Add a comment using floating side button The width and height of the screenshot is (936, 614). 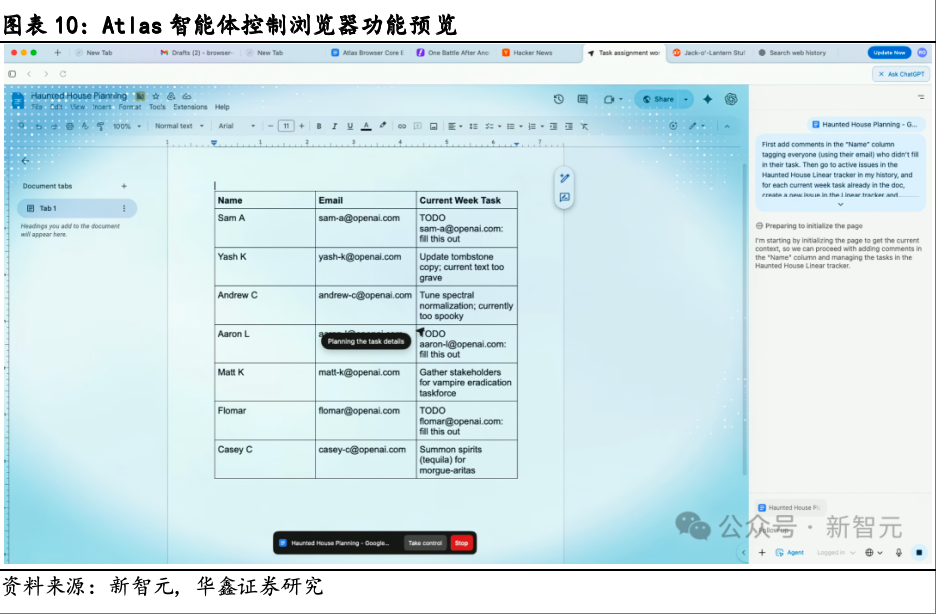[x=565, y=178]
